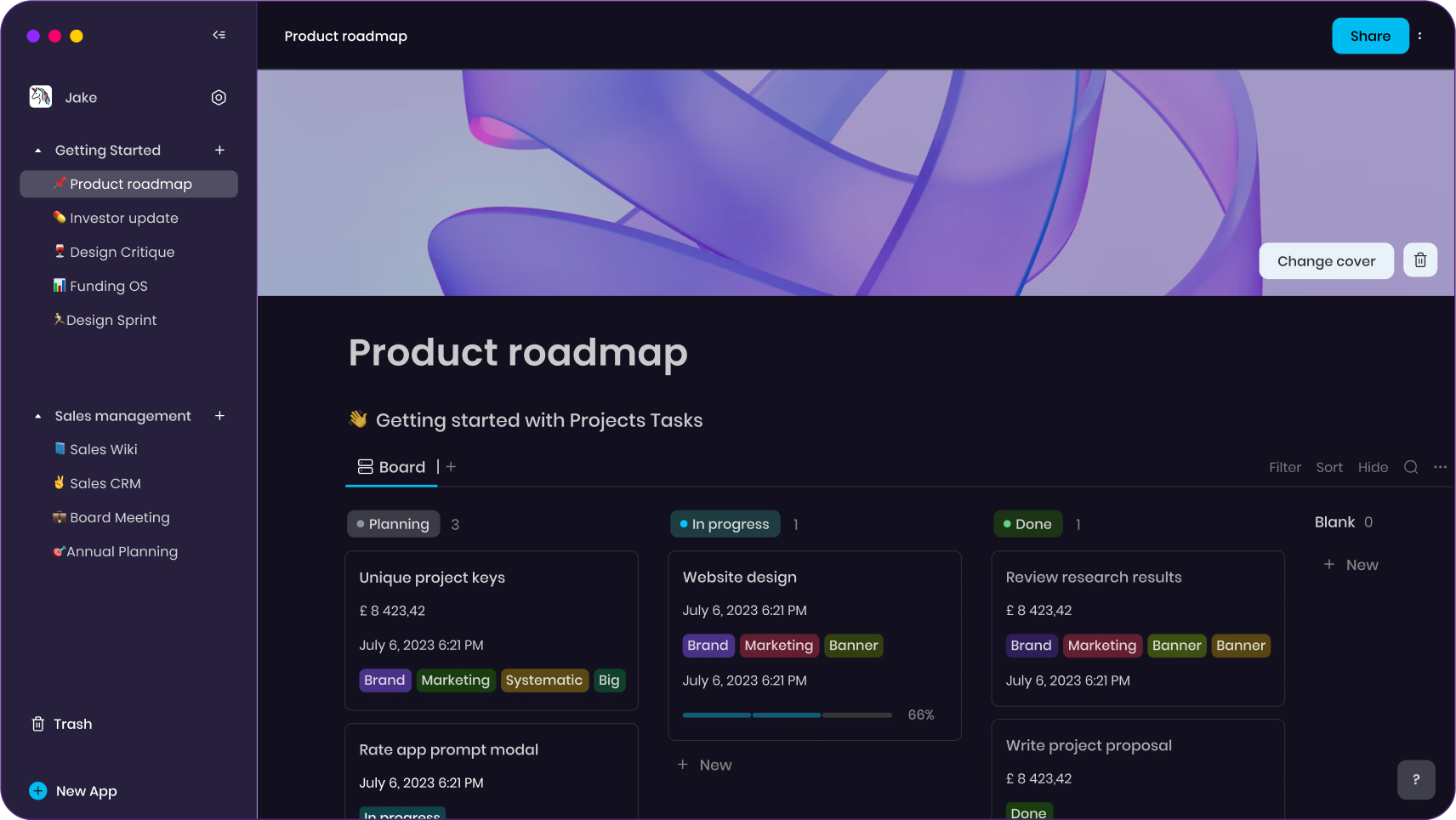Open settings icon next to Jake
This screenshot has height=820, width=1456.
pos(219,98)
